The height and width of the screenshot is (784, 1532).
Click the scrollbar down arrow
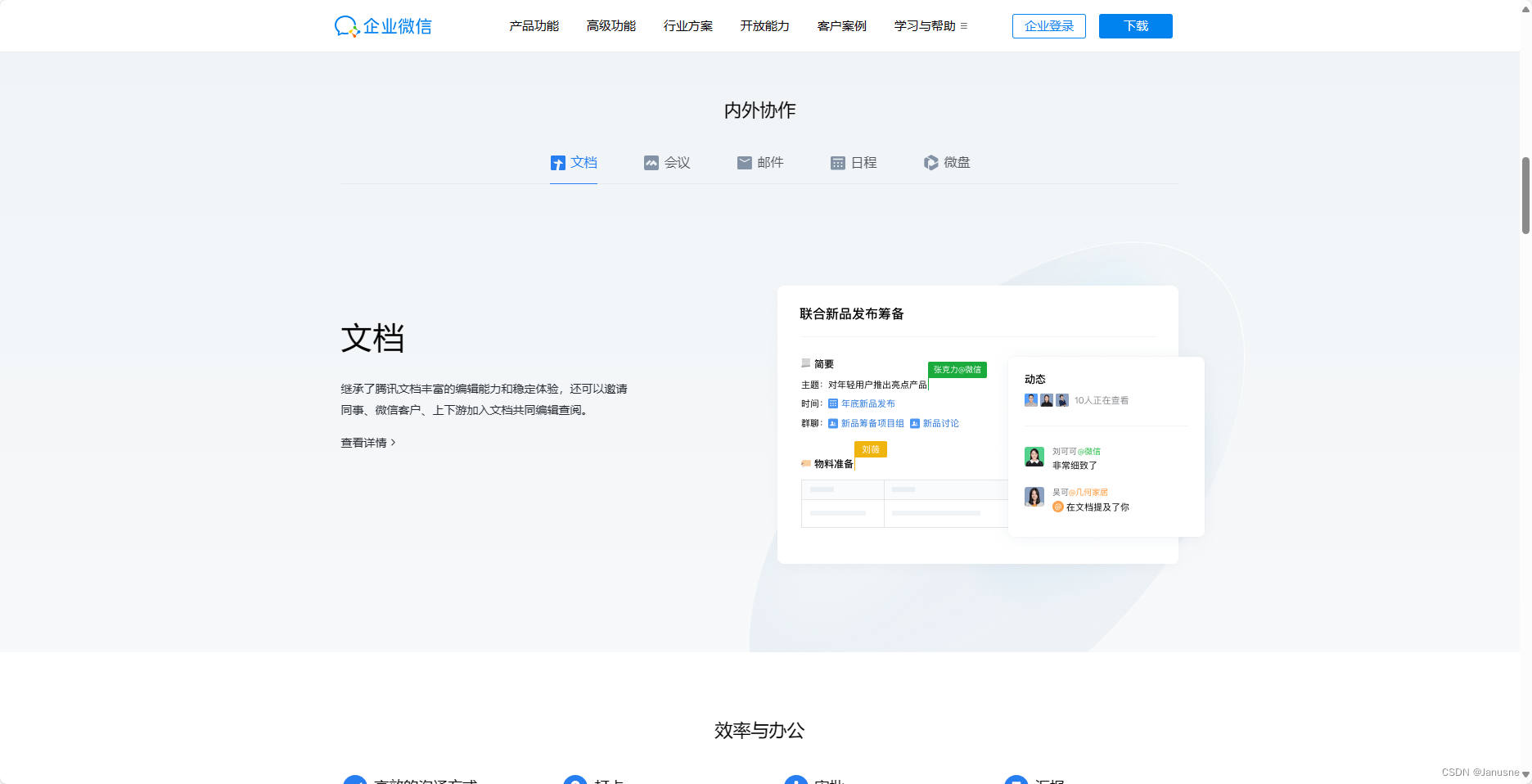click(x=1525, y=774)
